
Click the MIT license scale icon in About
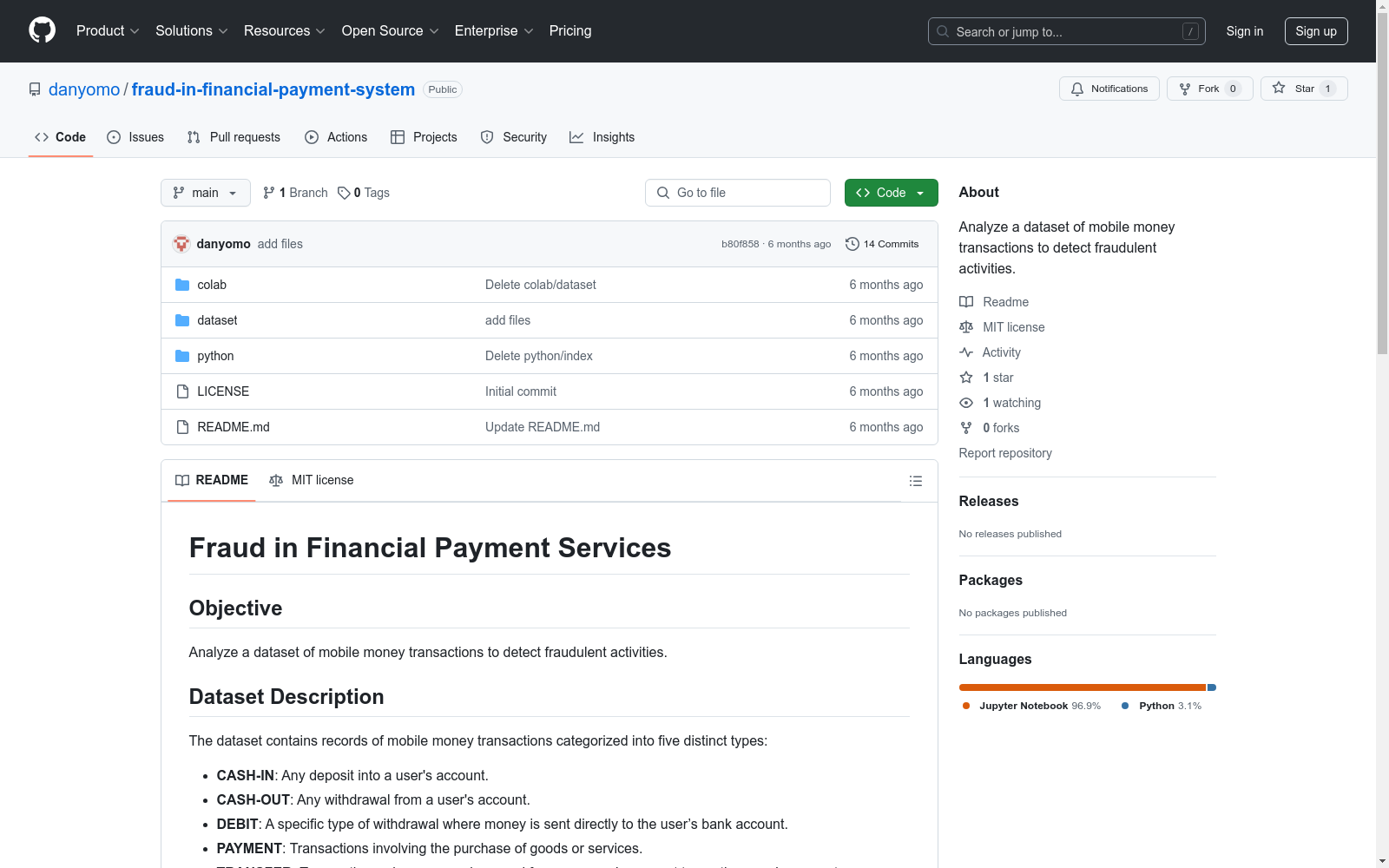tap(966, 327)
